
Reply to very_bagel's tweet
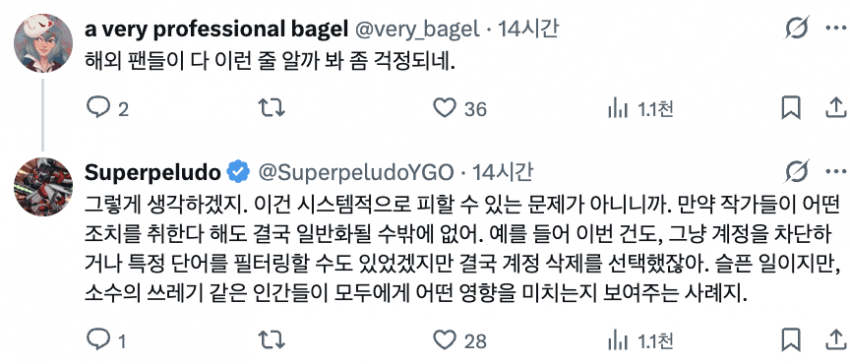[98, 108]
